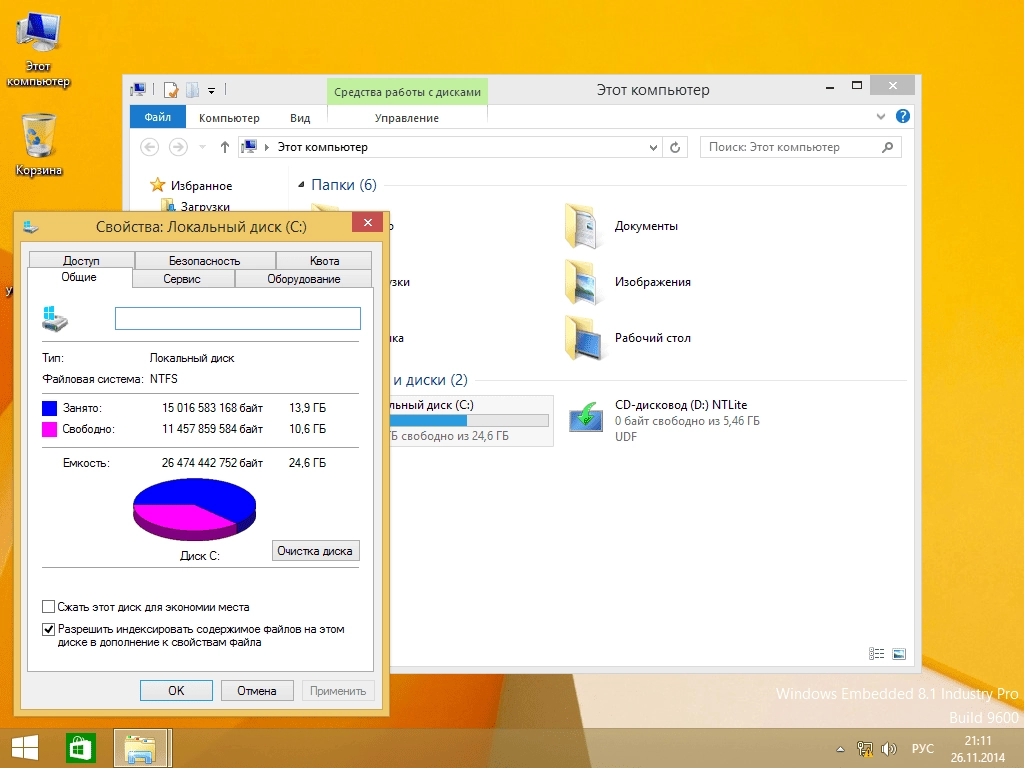The image size is (1024, 768).
Task: Switch to the Оборудование tab in properties
Action: [304, 279]
